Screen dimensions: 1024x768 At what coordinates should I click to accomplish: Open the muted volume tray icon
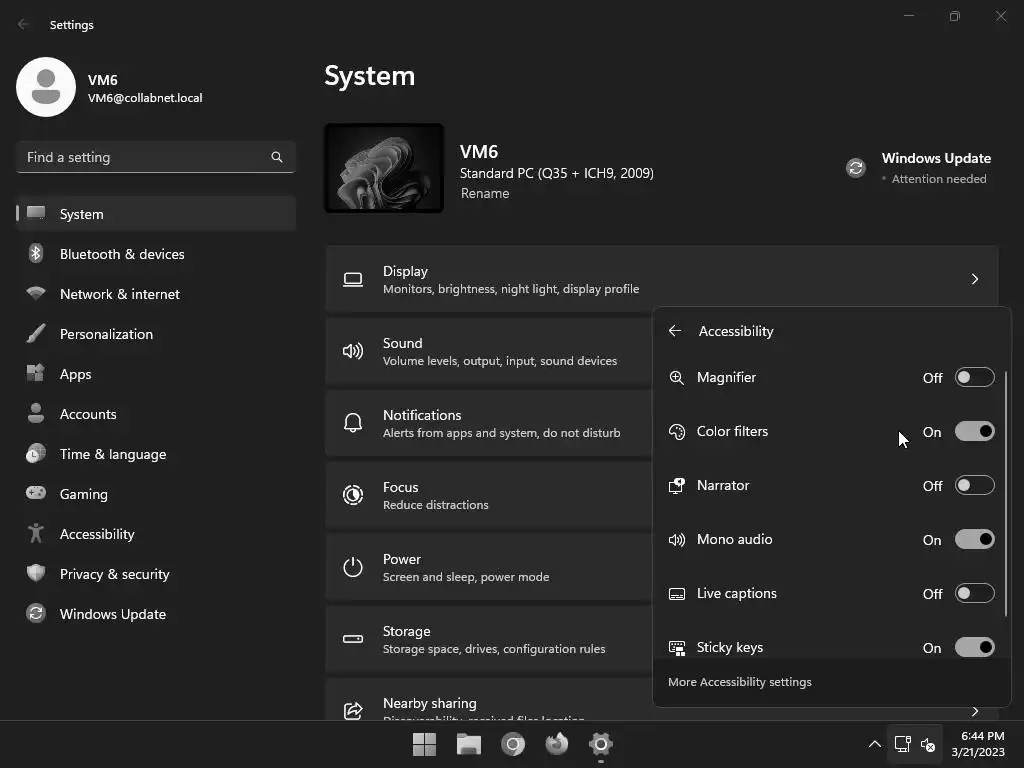928,744
